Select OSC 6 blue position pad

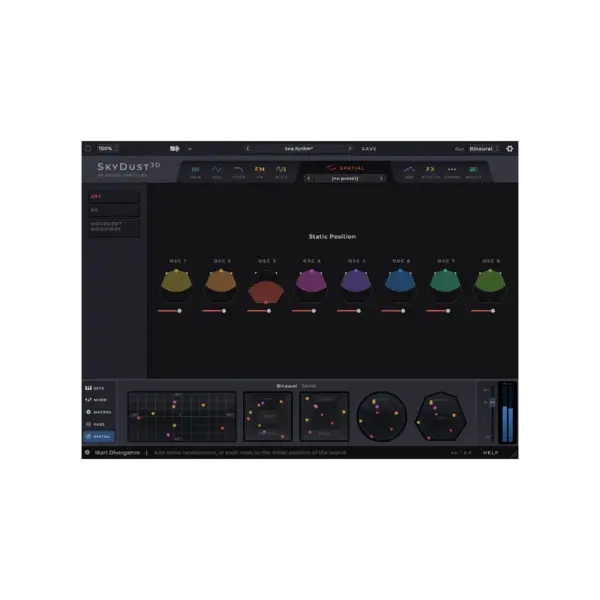(400, 285)
